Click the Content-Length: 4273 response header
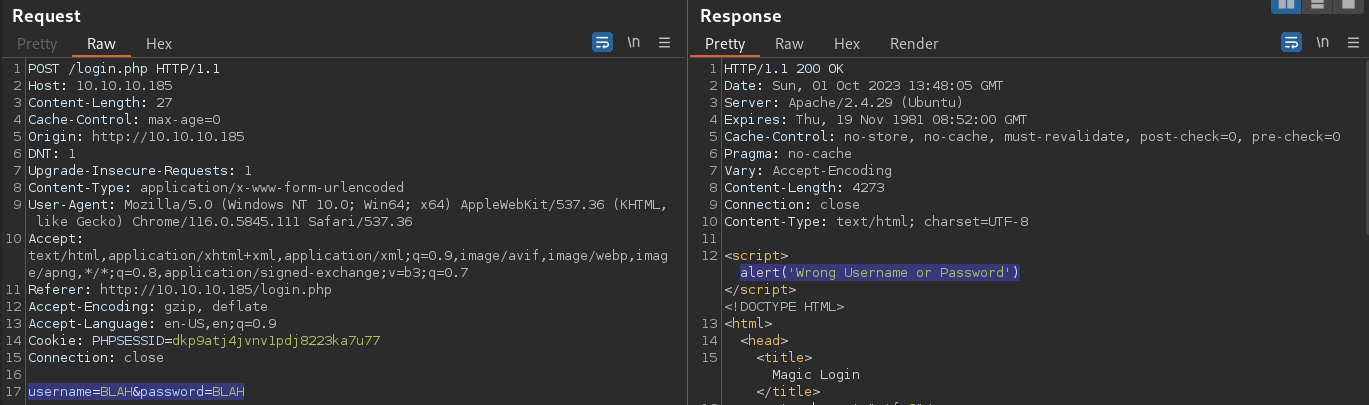The width and height of the screenshot is (1369, 405). click(x=804, y=187)
